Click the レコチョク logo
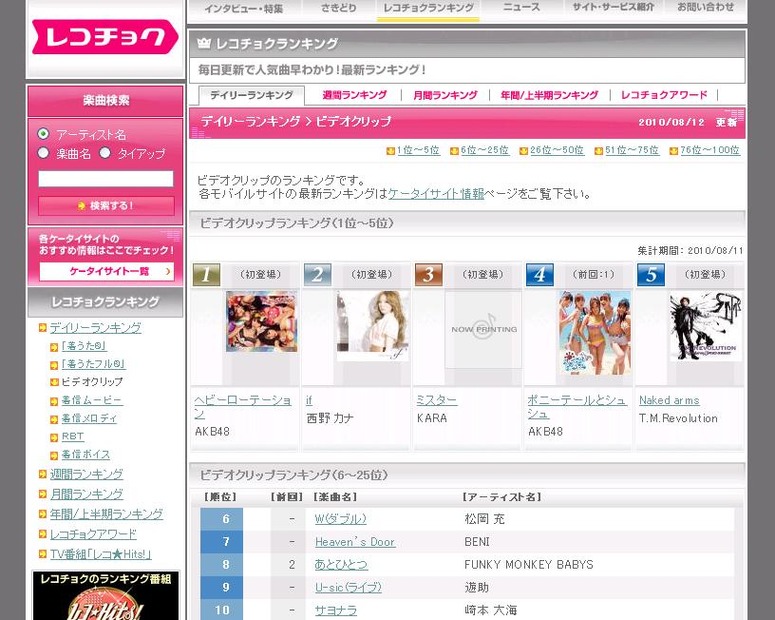775x620 pixels. click(105, 37)
